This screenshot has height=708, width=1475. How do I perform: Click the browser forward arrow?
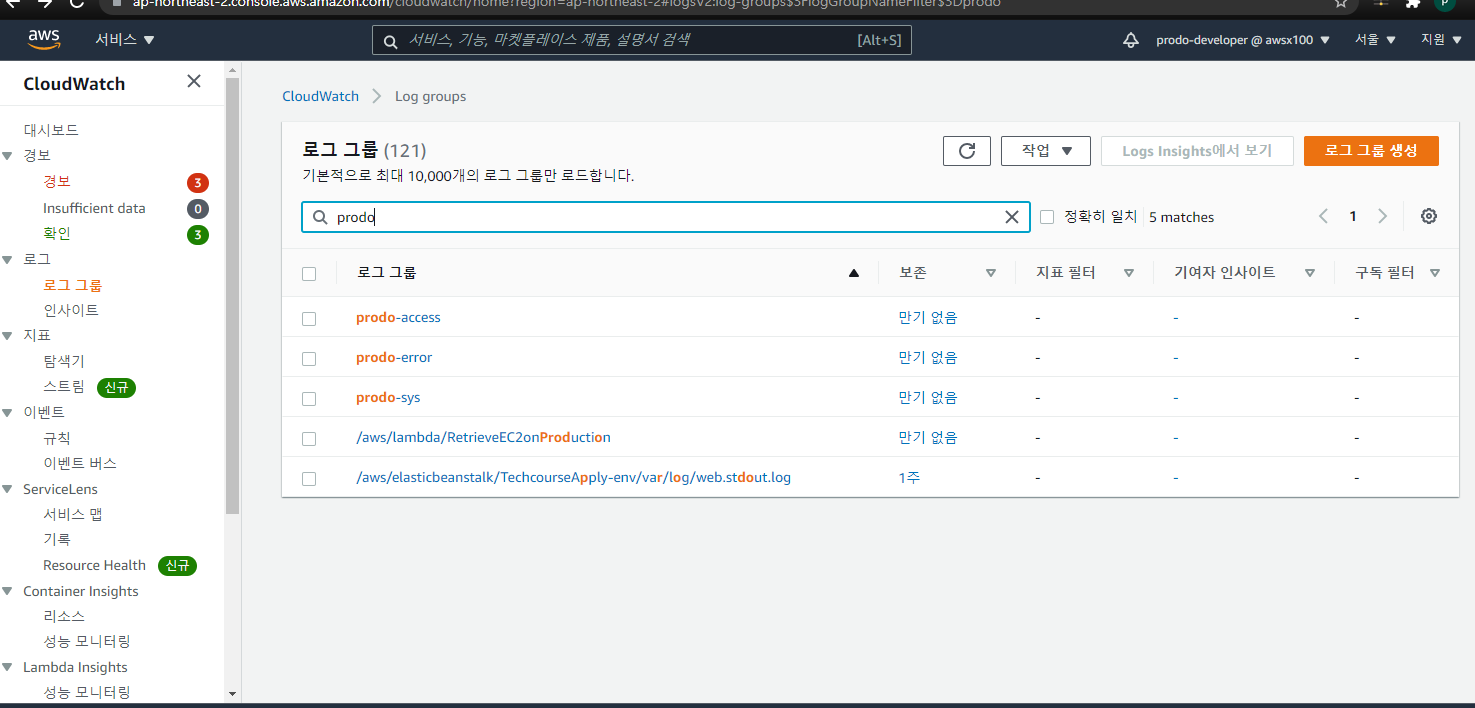pyautogui.click(x=44, y=3)
